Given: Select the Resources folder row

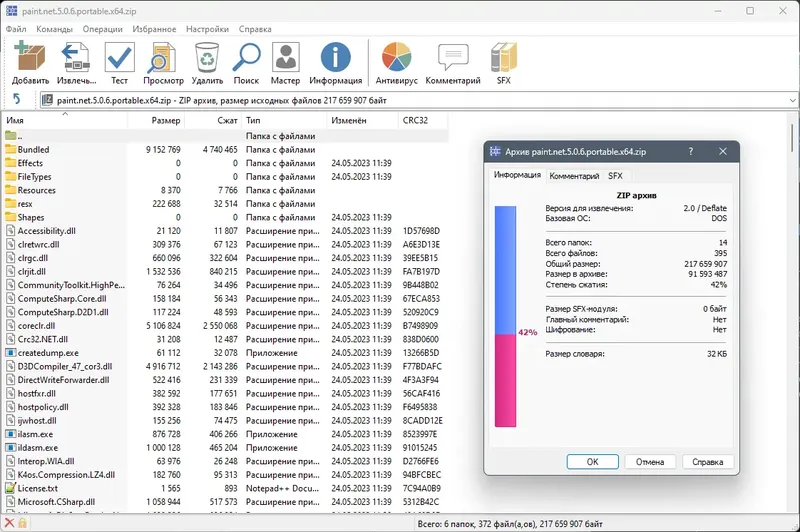Looking at the screenshot, I should pyautogui.click(x=224, y=190).
